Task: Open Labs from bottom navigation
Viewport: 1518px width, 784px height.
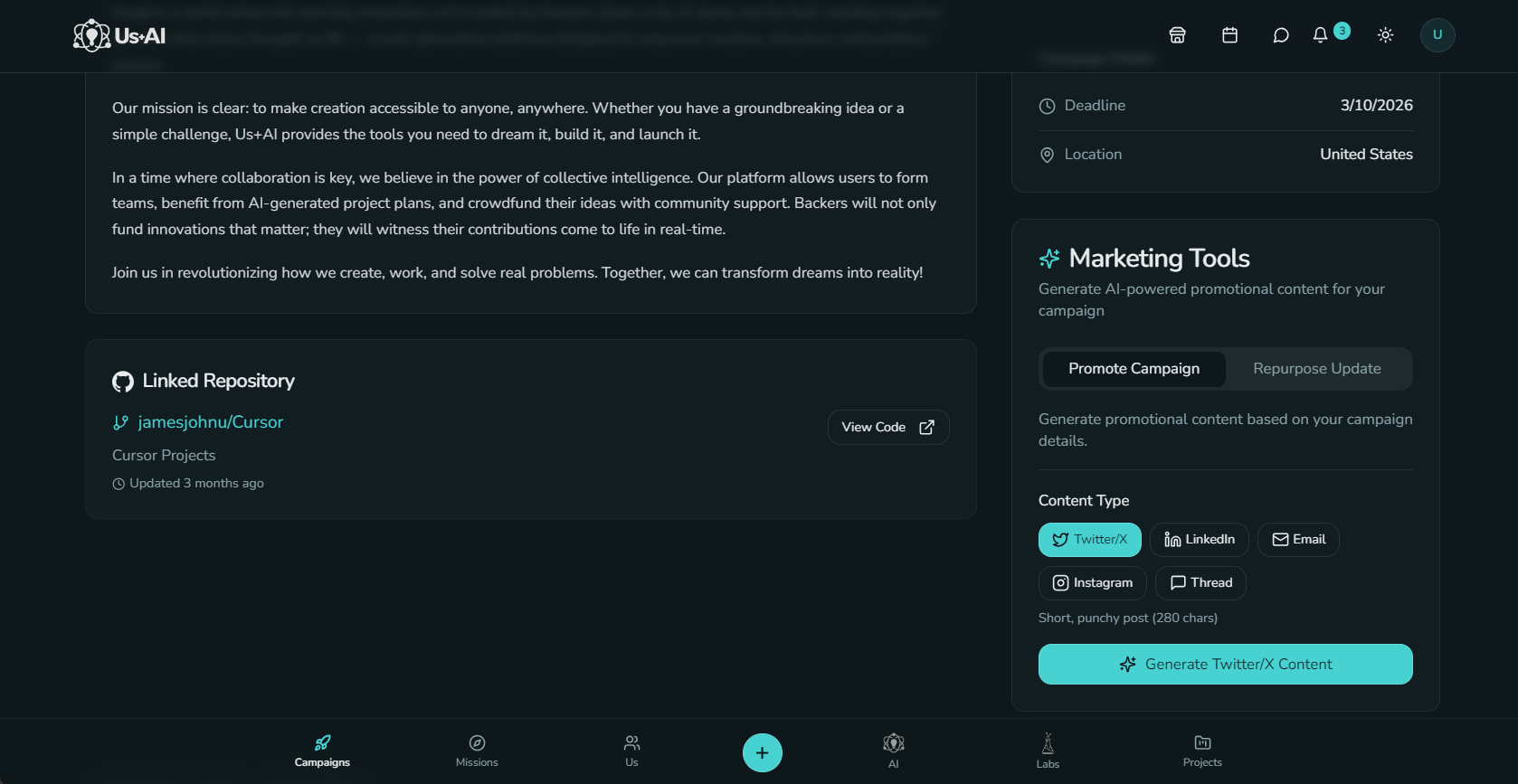Action: 1048,751
